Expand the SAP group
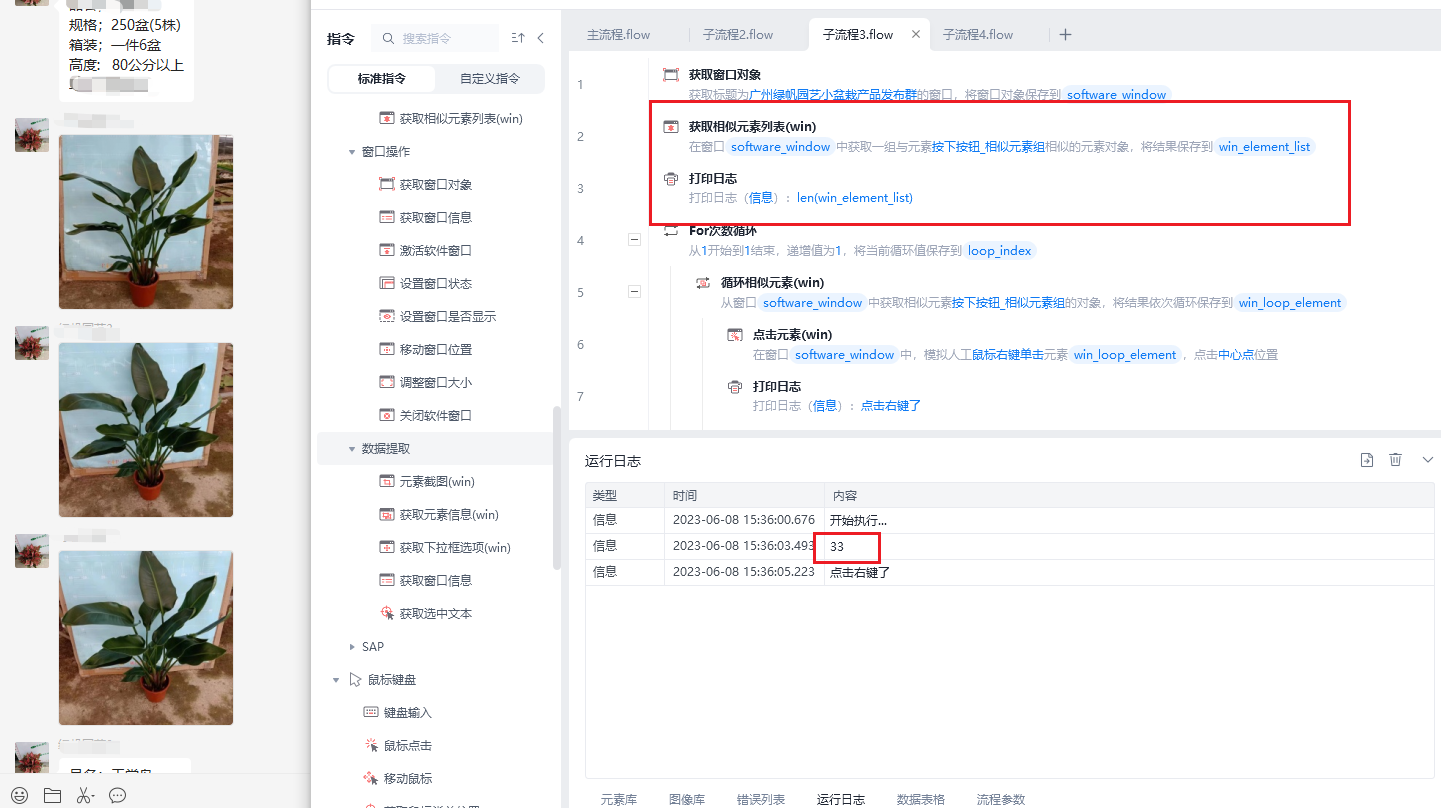Screen dimensions: 1441x808 (x=352, y=647)
